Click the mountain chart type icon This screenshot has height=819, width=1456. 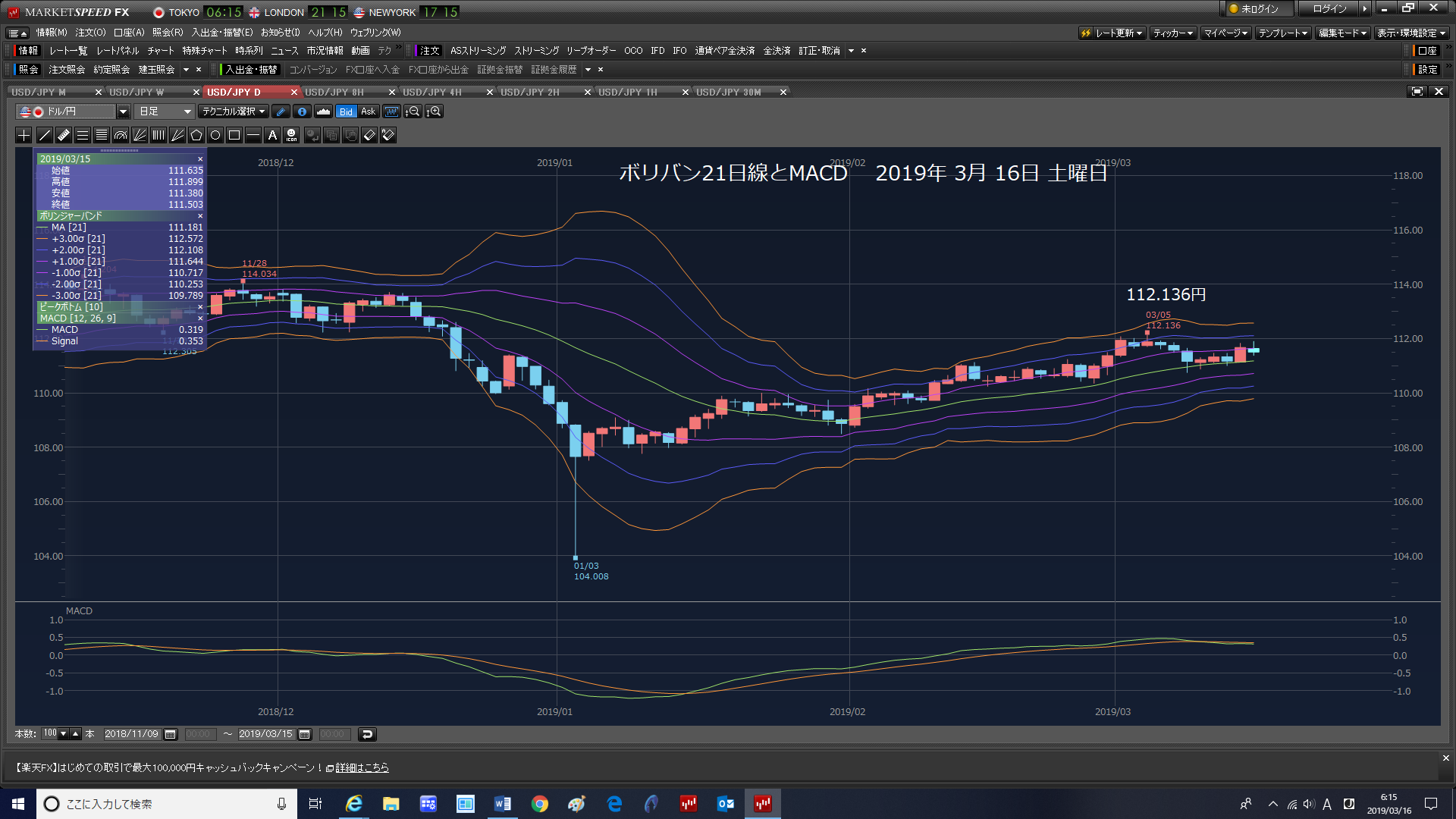click(323, 111)
